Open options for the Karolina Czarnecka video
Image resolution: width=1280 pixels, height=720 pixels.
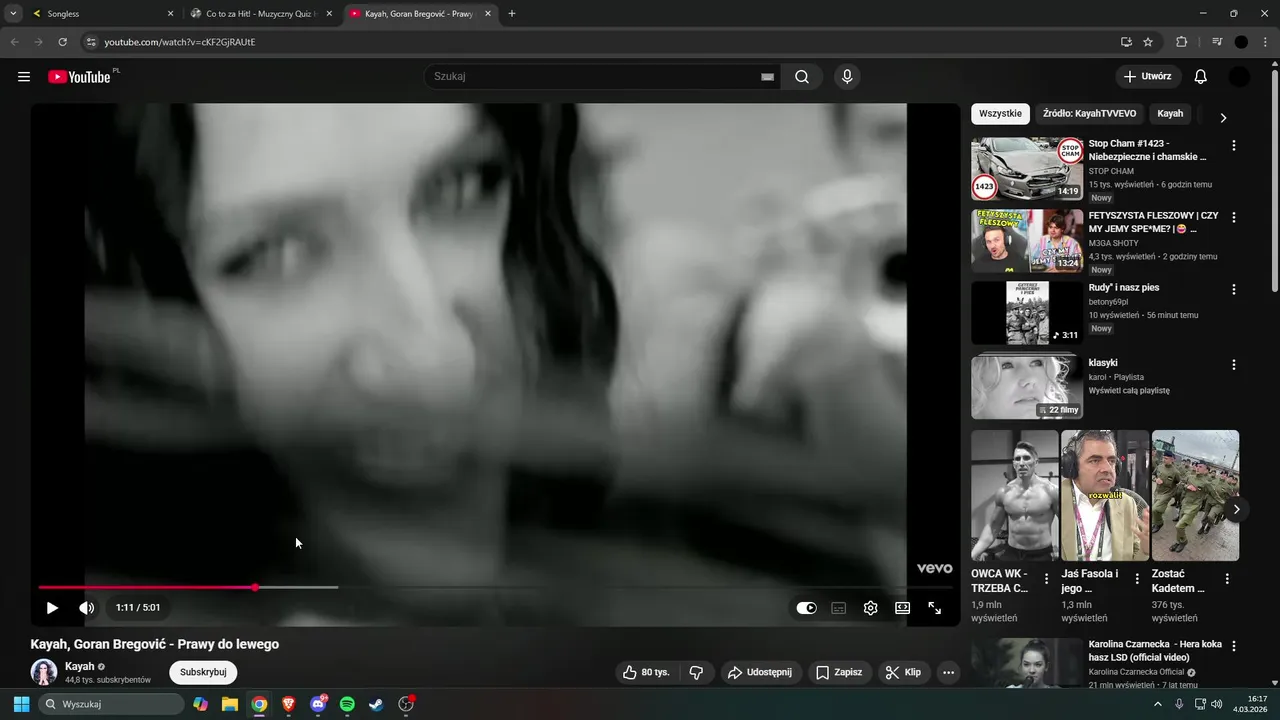(1233, 647)
